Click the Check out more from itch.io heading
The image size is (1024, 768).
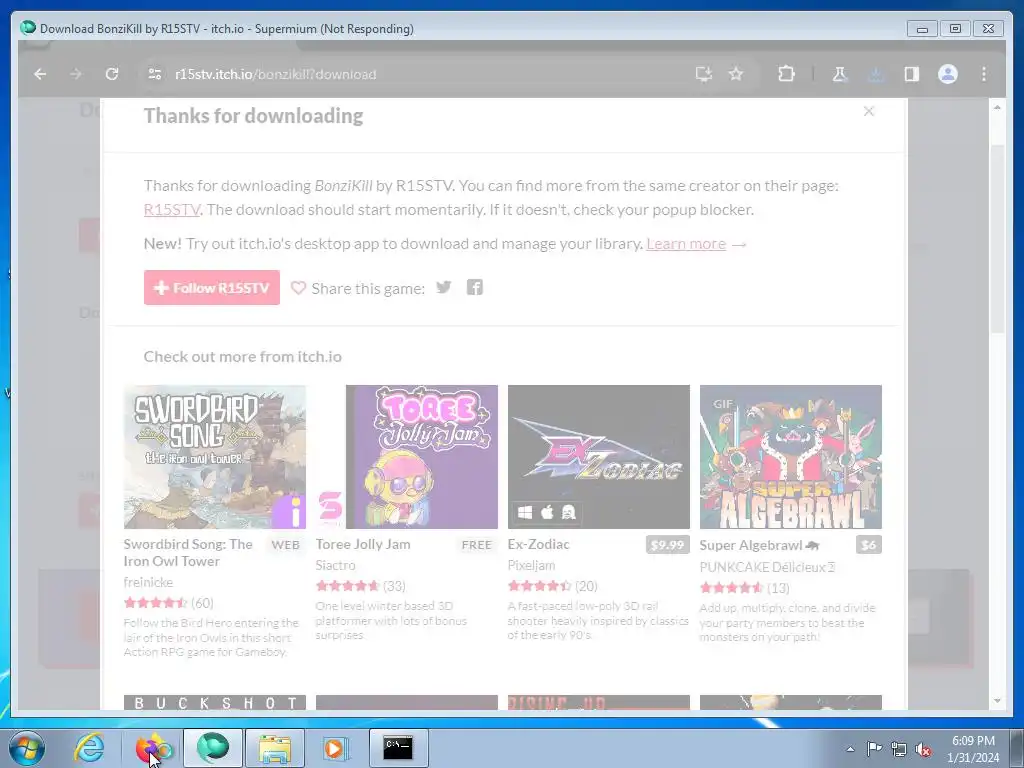coord(243,357)
